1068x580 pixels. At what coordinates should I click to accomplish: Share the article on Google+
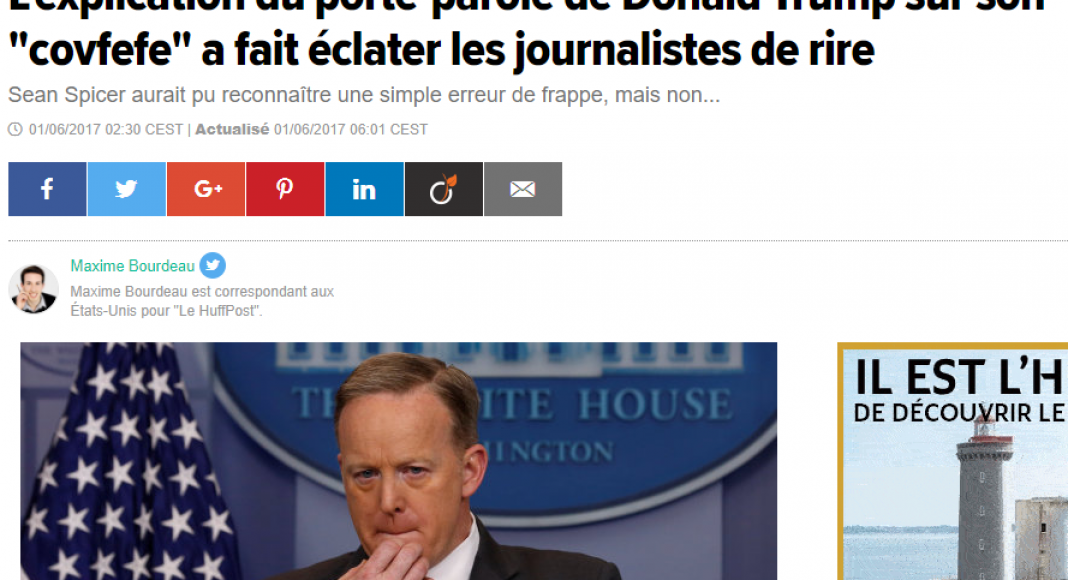click(206, 189)
